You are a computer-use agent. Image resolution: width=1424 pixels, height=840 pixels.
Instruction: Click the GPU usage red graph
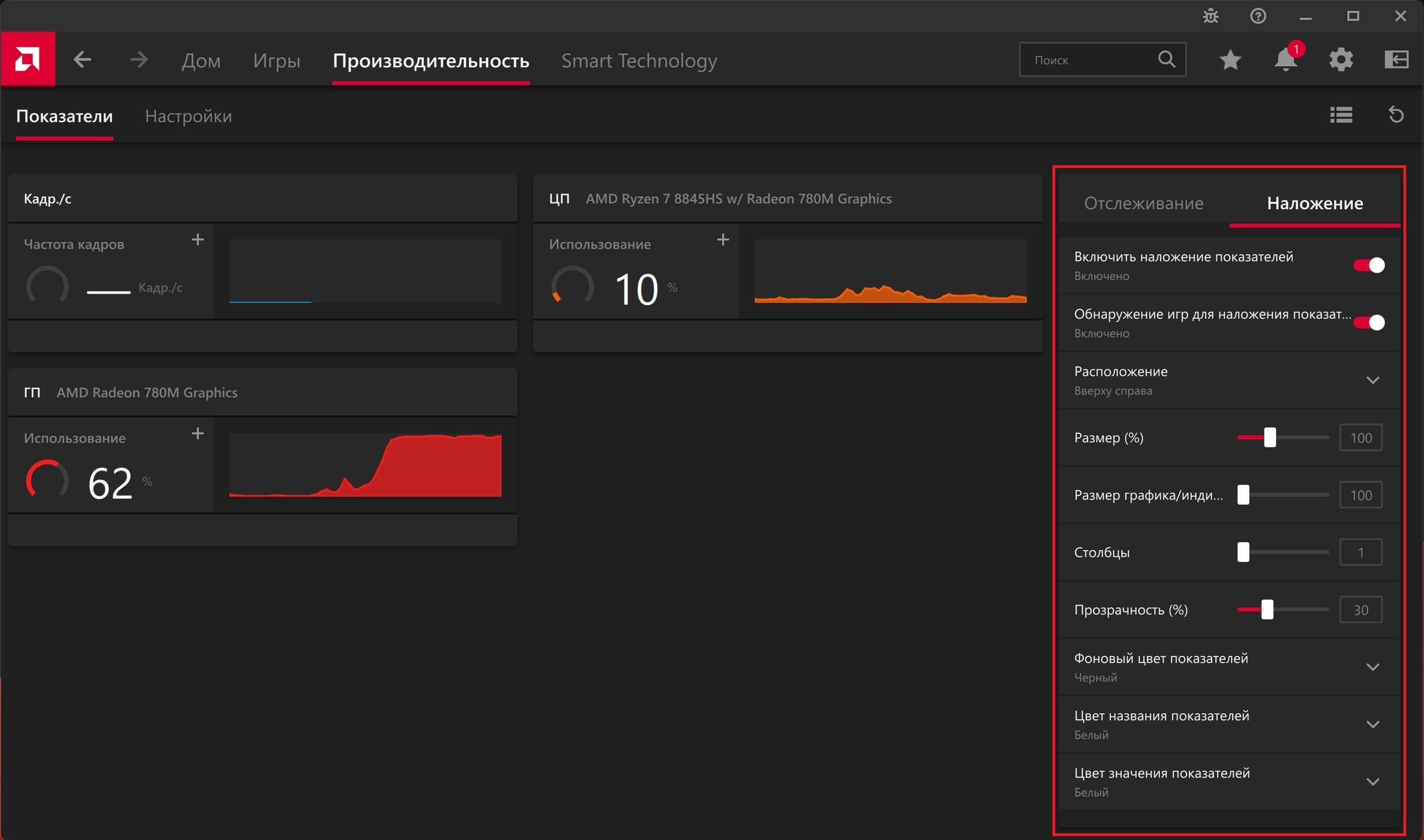365,465
